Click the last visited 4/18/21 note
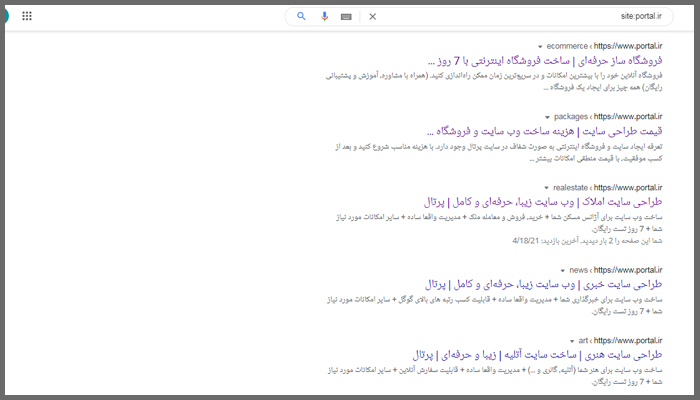 tap(587, 241)
